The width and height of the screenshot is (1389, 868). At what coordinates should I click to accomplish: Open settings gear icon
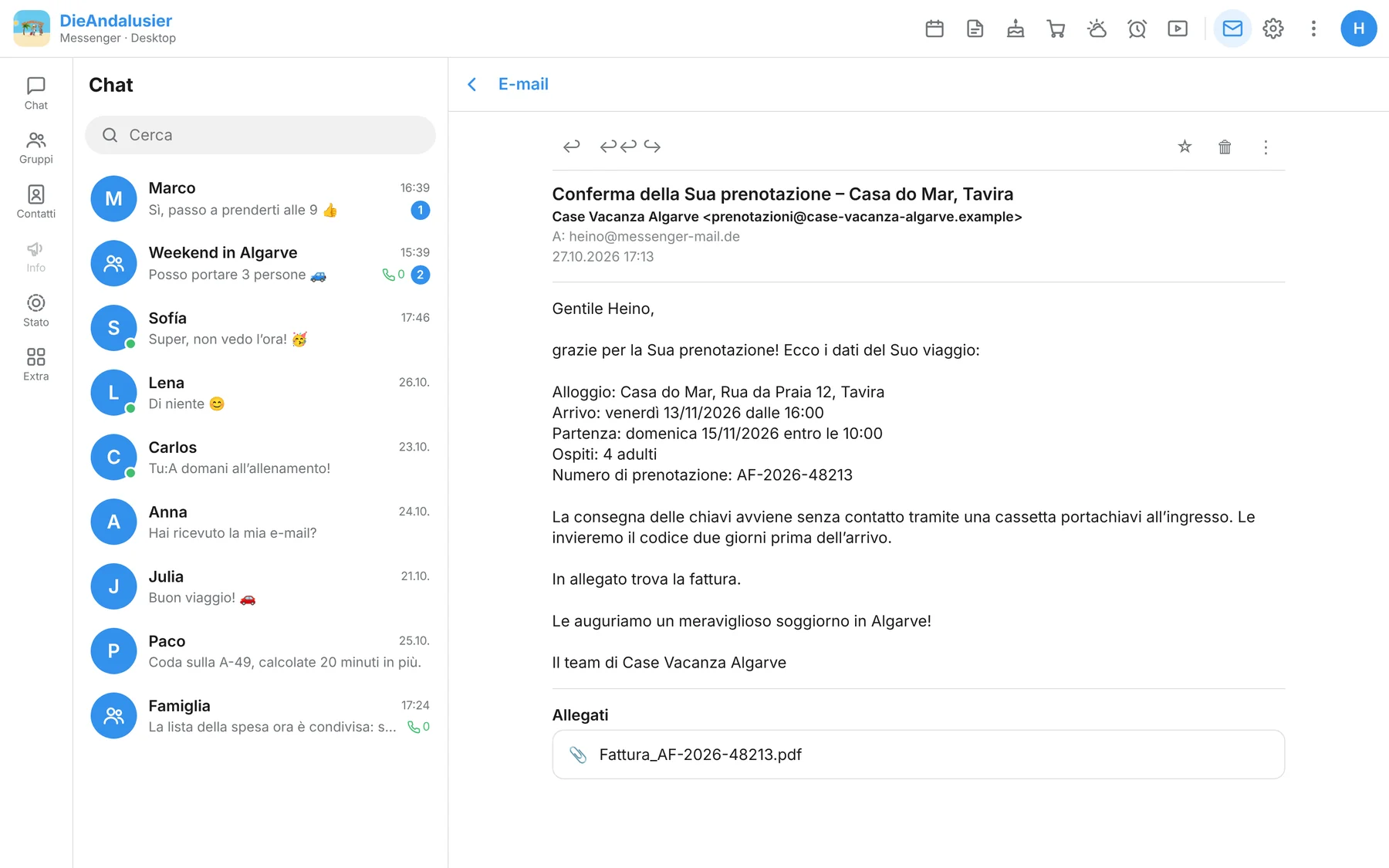click(x=1273, y=29)
